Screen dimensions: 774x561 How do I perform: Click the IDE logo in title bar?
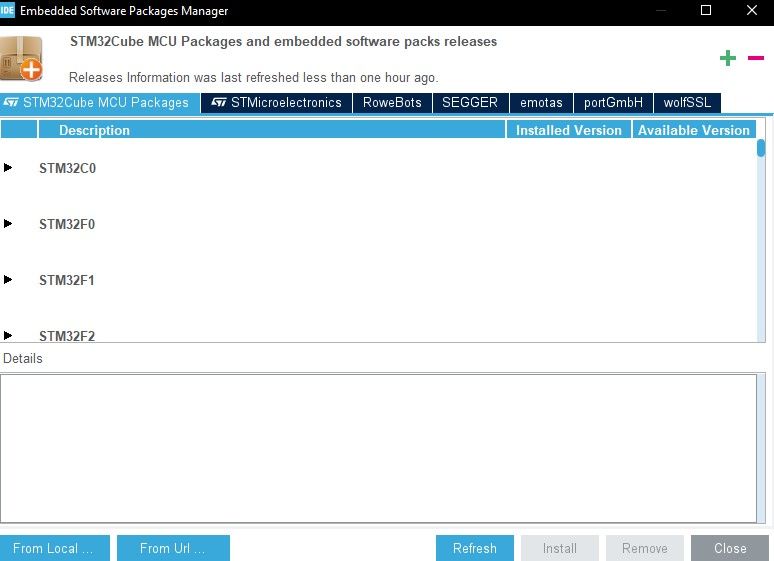pos(7,10)
